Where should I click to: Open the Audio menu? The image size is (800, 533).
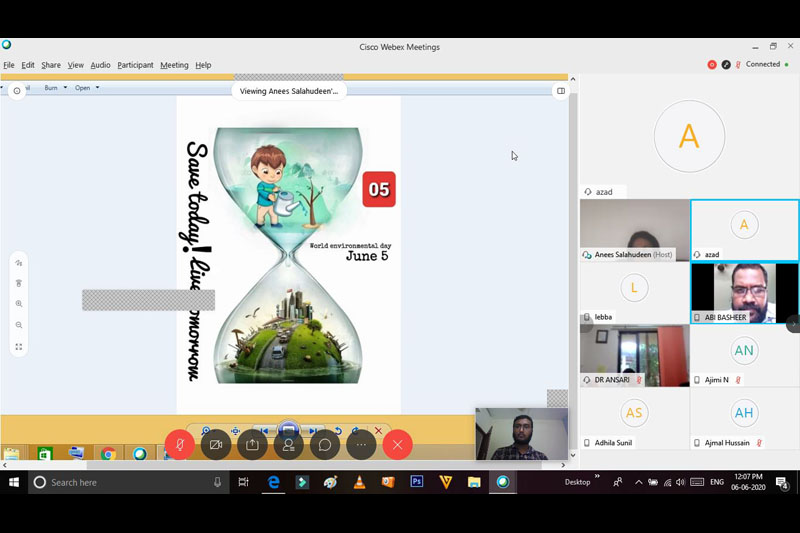coord(100,65)
